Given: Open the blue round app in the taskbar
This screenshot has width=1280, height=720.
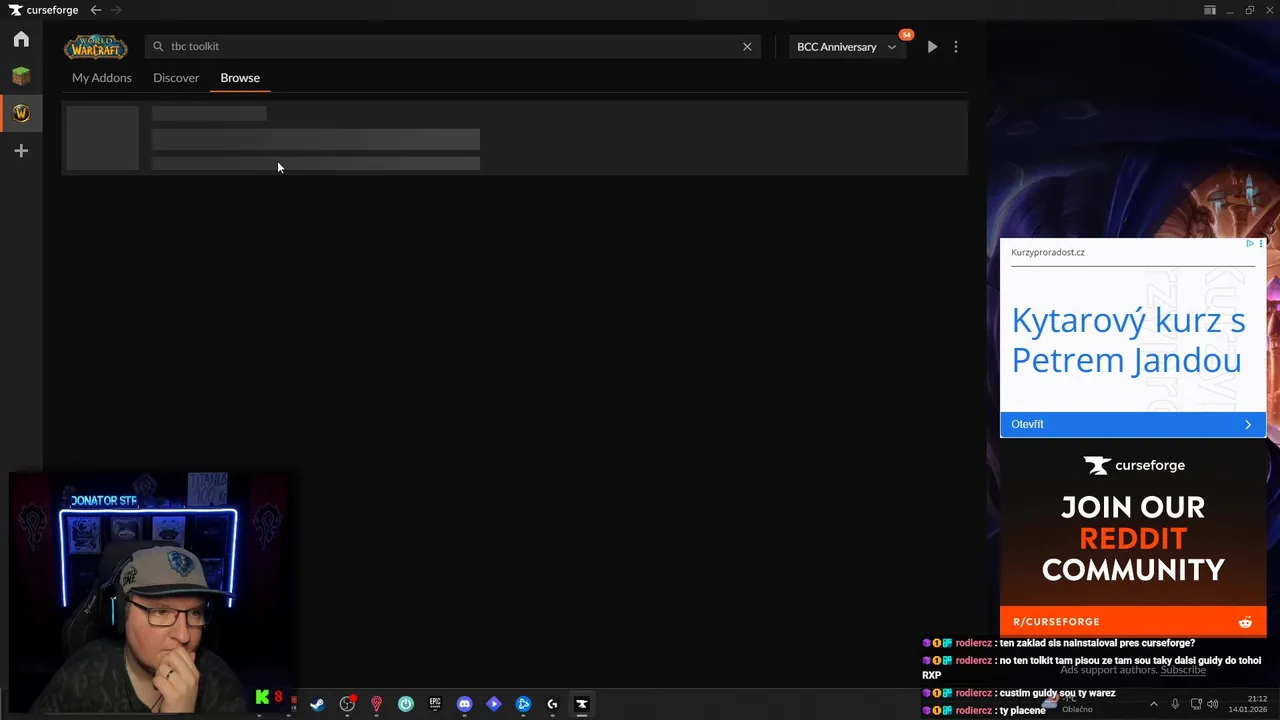Looking at the screenshot, I should pos(523,704).
